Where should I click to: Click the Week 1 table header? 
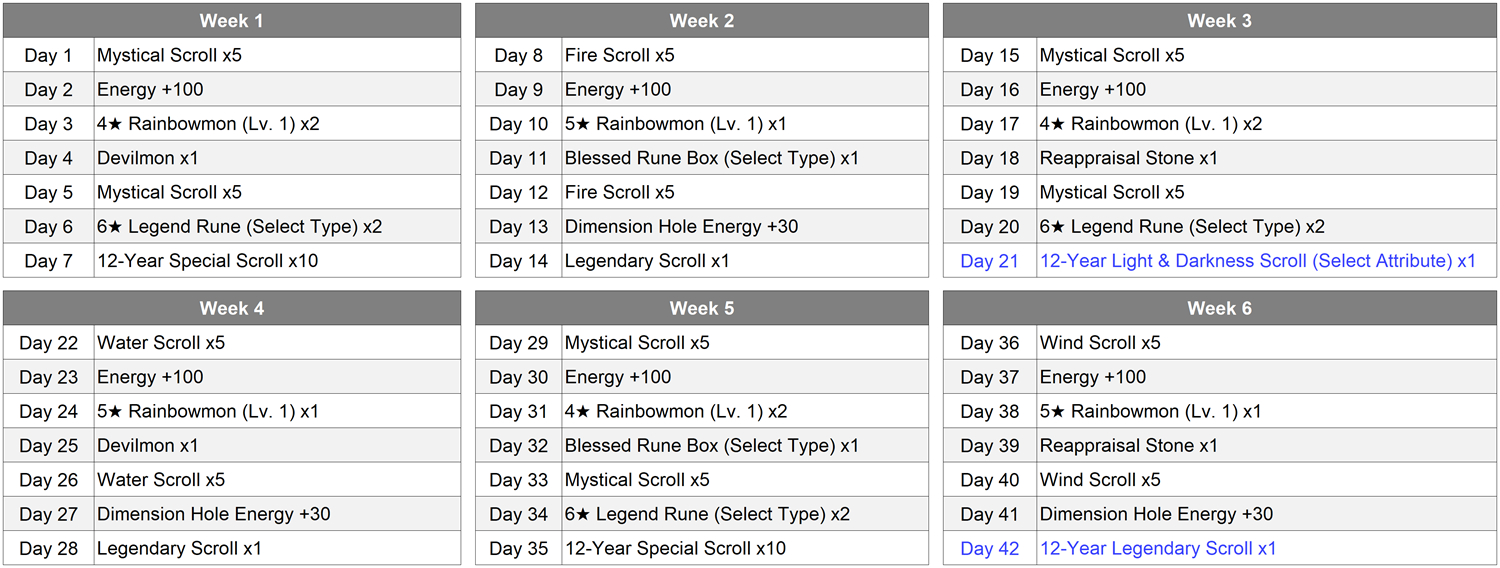(231, 21)
